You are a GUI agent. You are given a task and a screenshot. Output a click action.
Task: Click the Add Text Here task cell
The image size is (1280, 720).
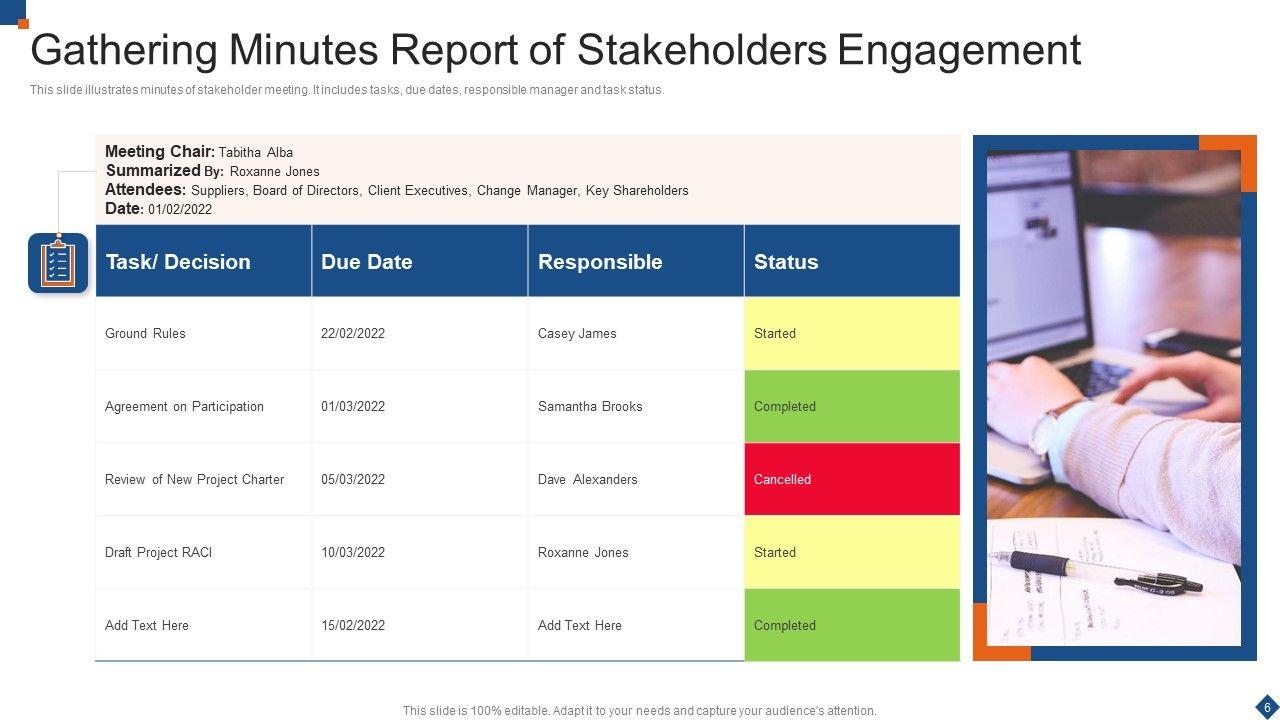click(147, 626)
